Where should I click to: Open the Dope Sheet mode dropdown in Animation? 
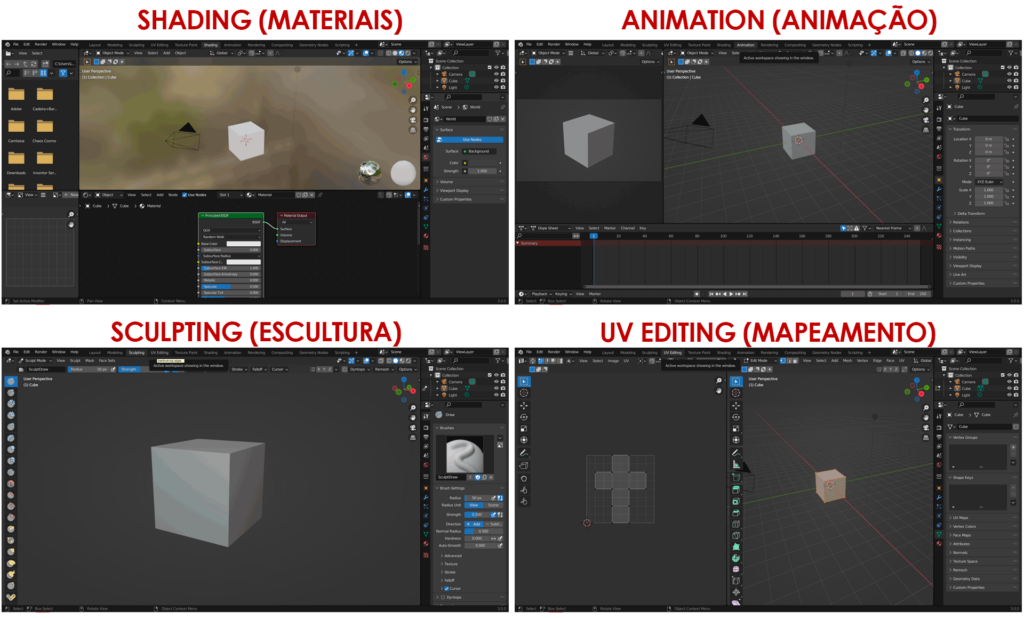pos(549,228)
